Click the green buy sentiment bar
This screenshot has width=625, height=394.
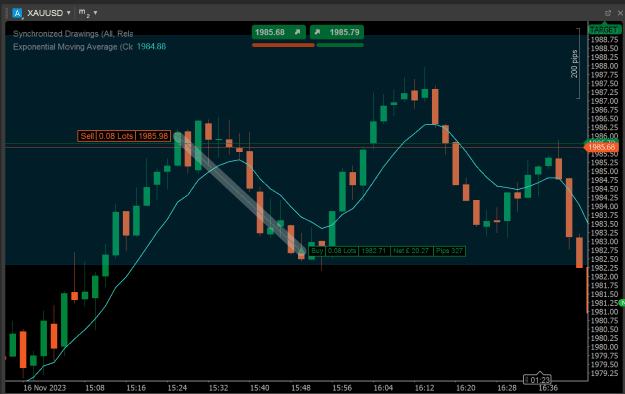[x=340, y=45]
